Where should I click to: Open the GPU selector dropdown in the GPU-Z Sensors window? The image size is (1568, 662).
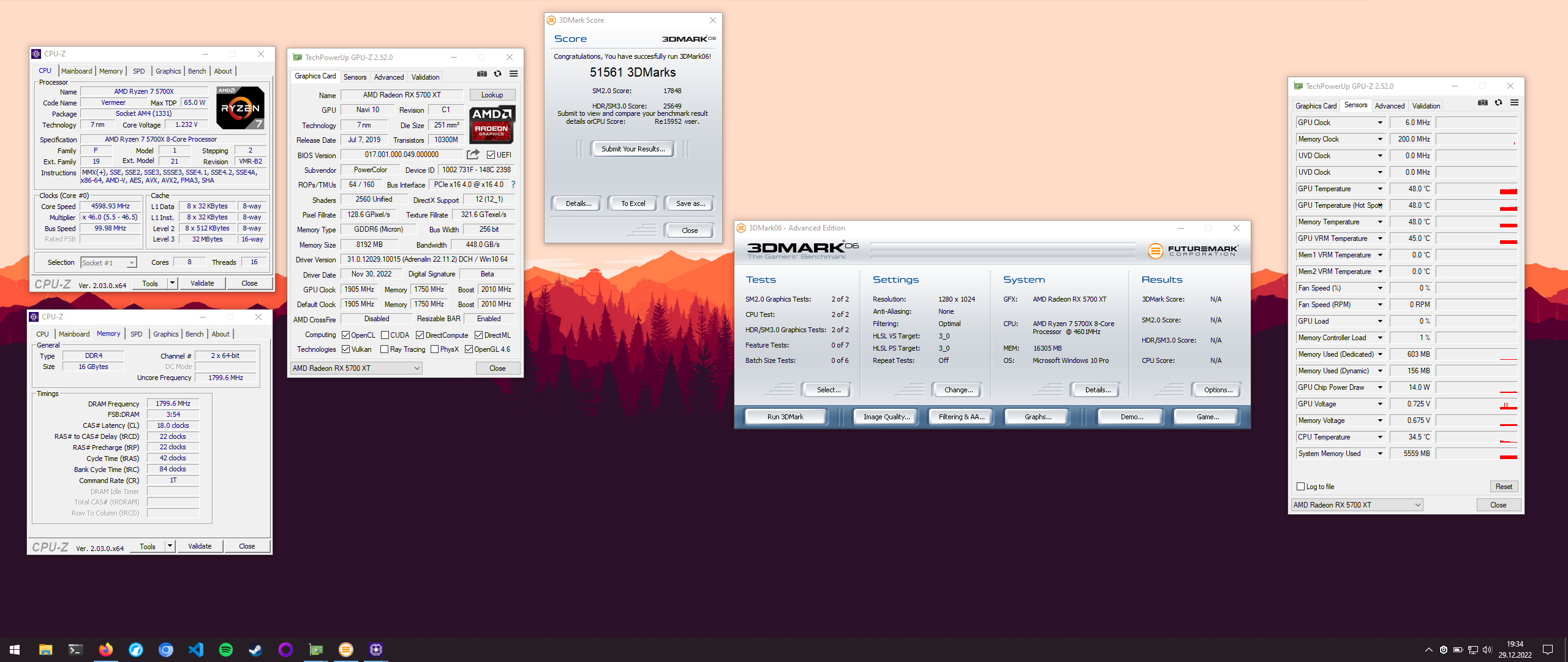(1357, 505)
